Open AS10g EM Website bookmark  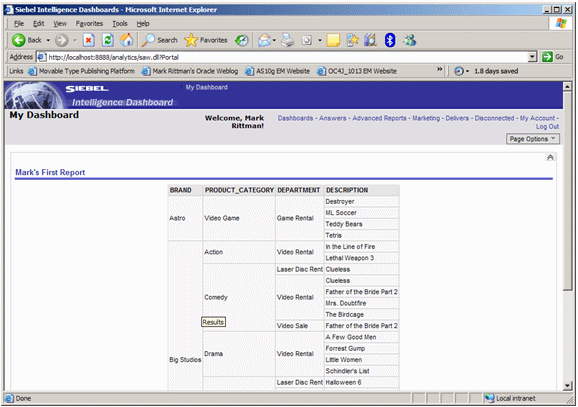click(278, 71)
